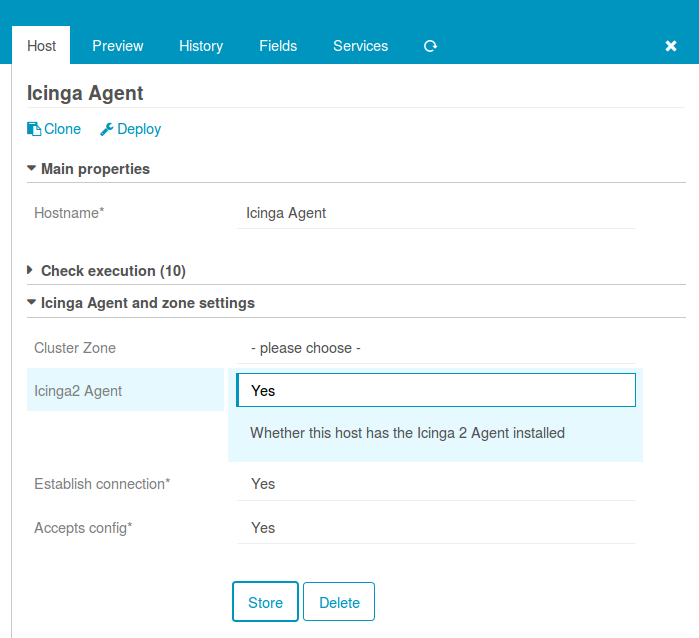
Task: Open the Establish connection dropdown
Action: coord(436,484)
